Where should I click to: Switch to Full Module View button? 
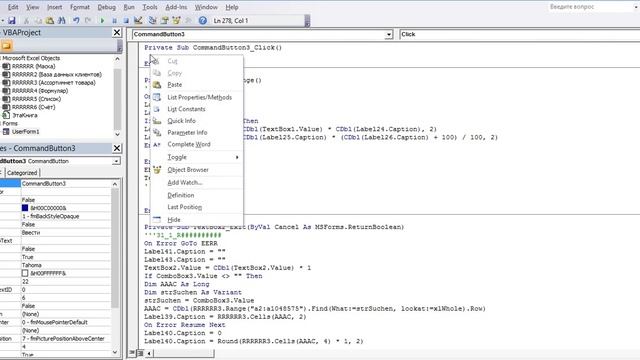click(x=140, y=353)
